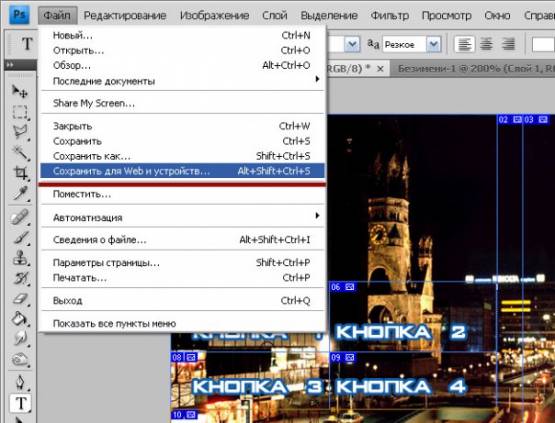Click the text color swatch in options bar
Image resolution: width=555 pixels, height=423 pixels.
(x=544, y=45)
